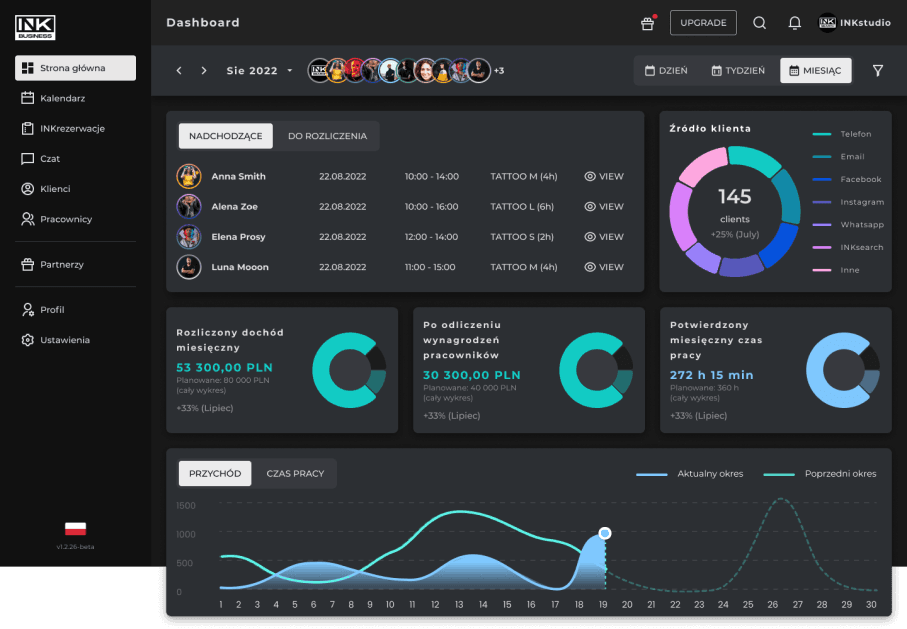The height and width of the screenshot is (629, 907).
Task: Click the Partnerzy gift icon
Action: [27, 264]
